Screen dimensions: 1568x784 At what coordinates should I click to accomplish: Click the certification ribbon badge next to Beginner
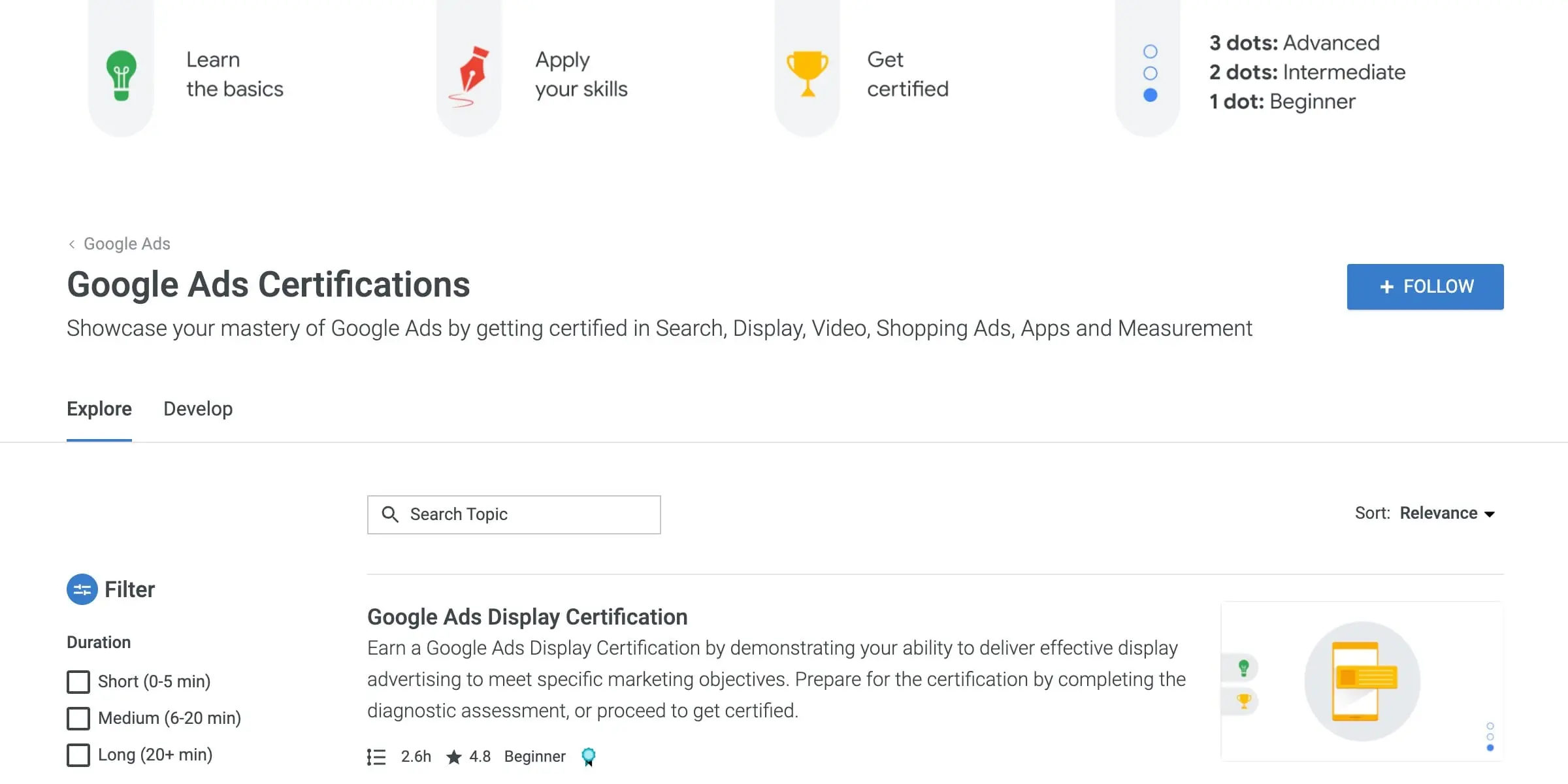click(x=588, y=756)
